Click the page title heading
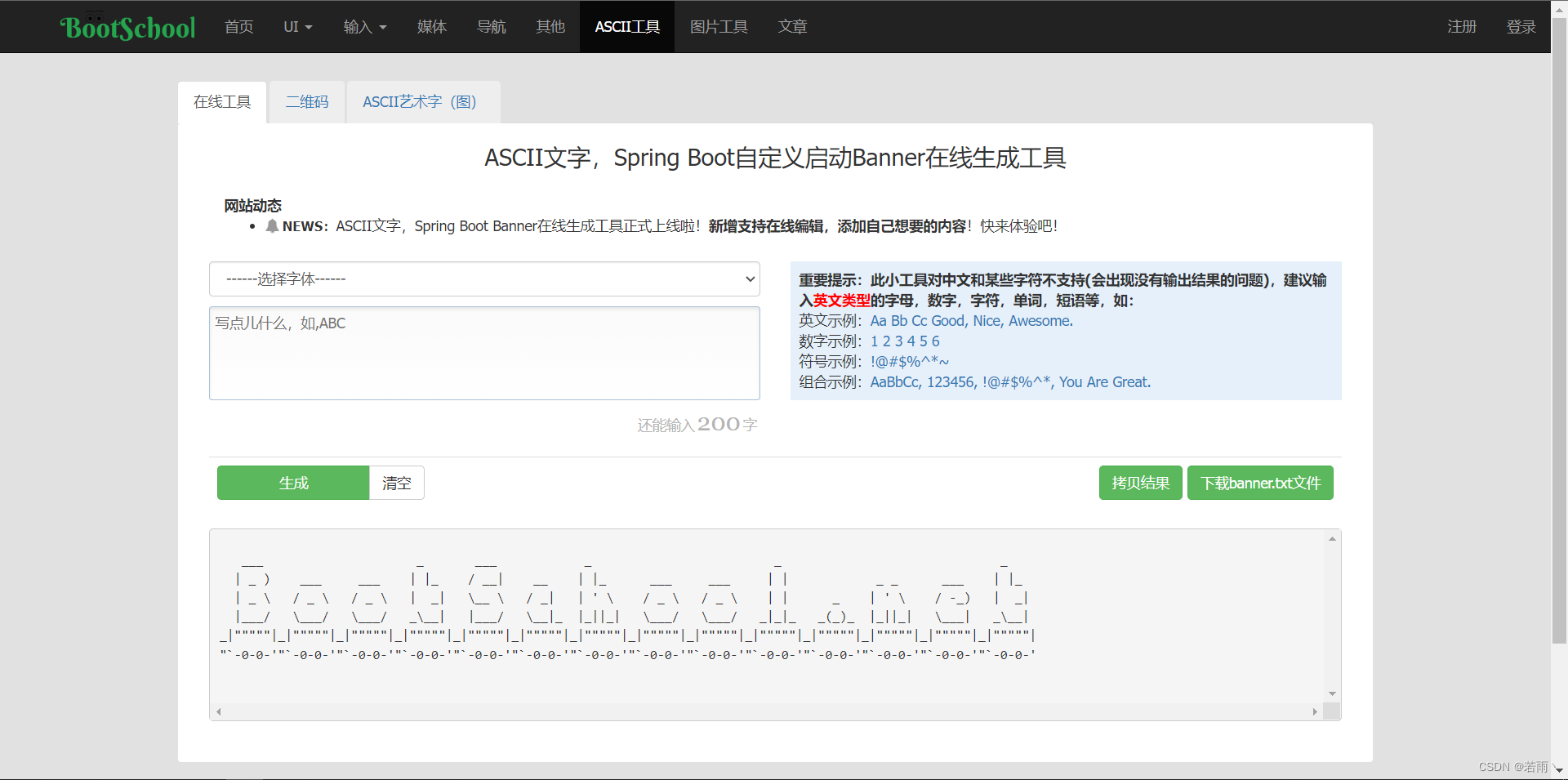1568x780 pixels. pyautogui.click(x=775, y=158)
